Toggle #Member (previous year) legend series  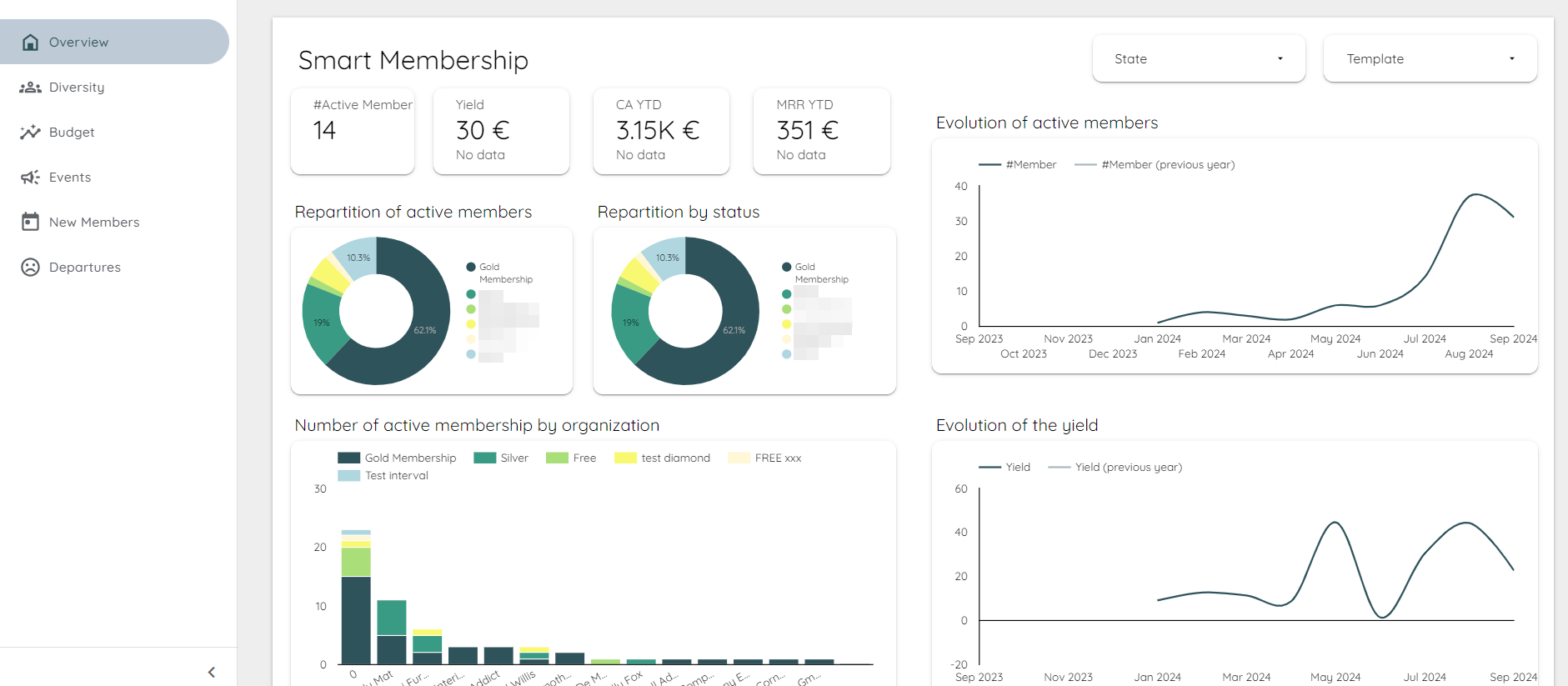(1155, 165)
